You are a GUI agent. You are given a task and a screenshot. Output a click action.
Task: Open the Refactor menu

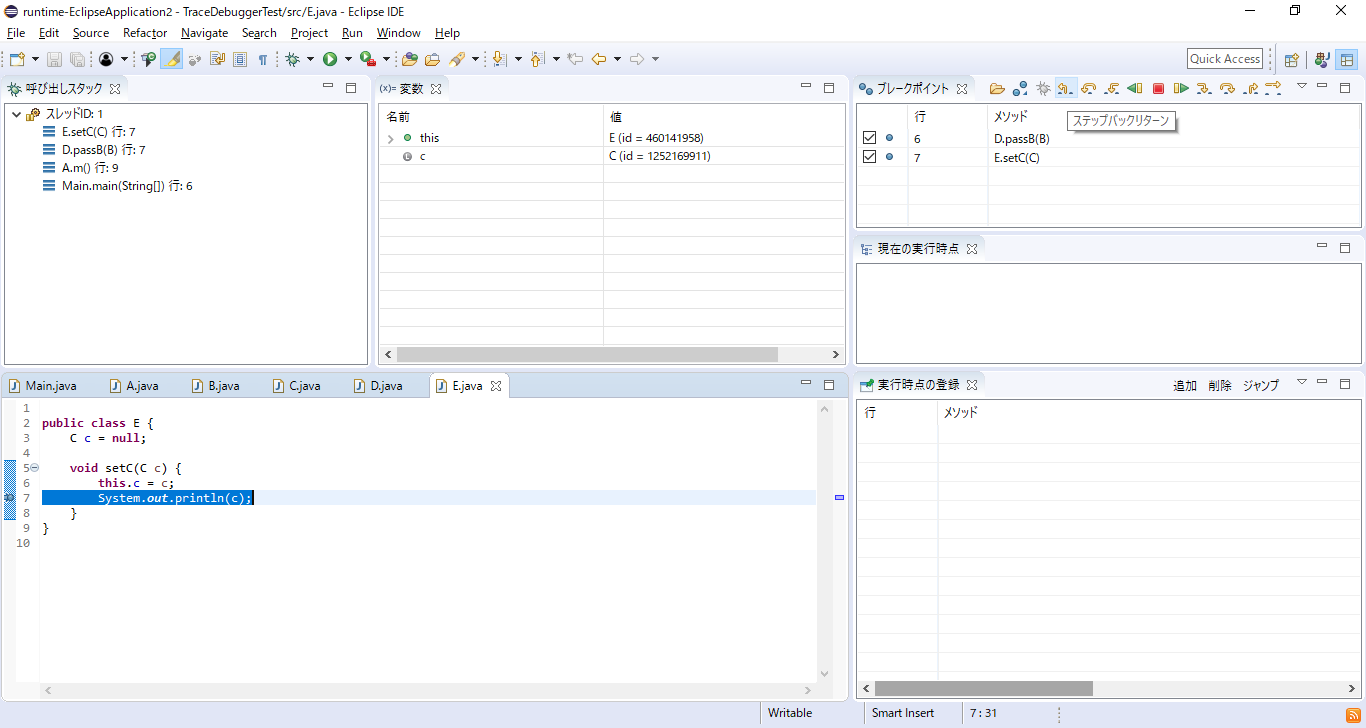145,33
